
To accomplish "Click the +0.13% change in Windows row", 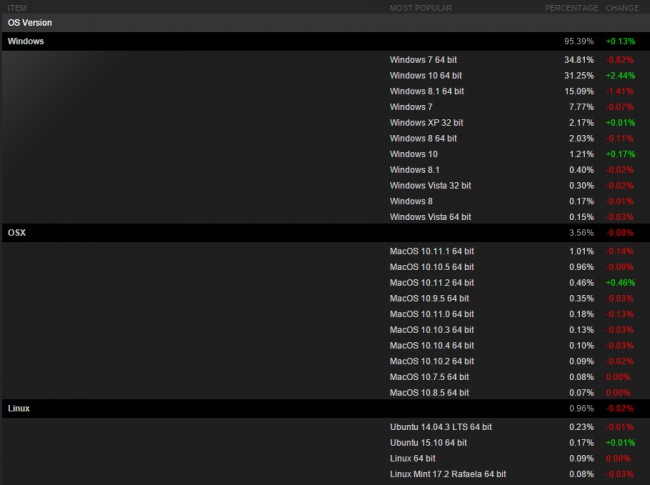I will pos(620,41).
